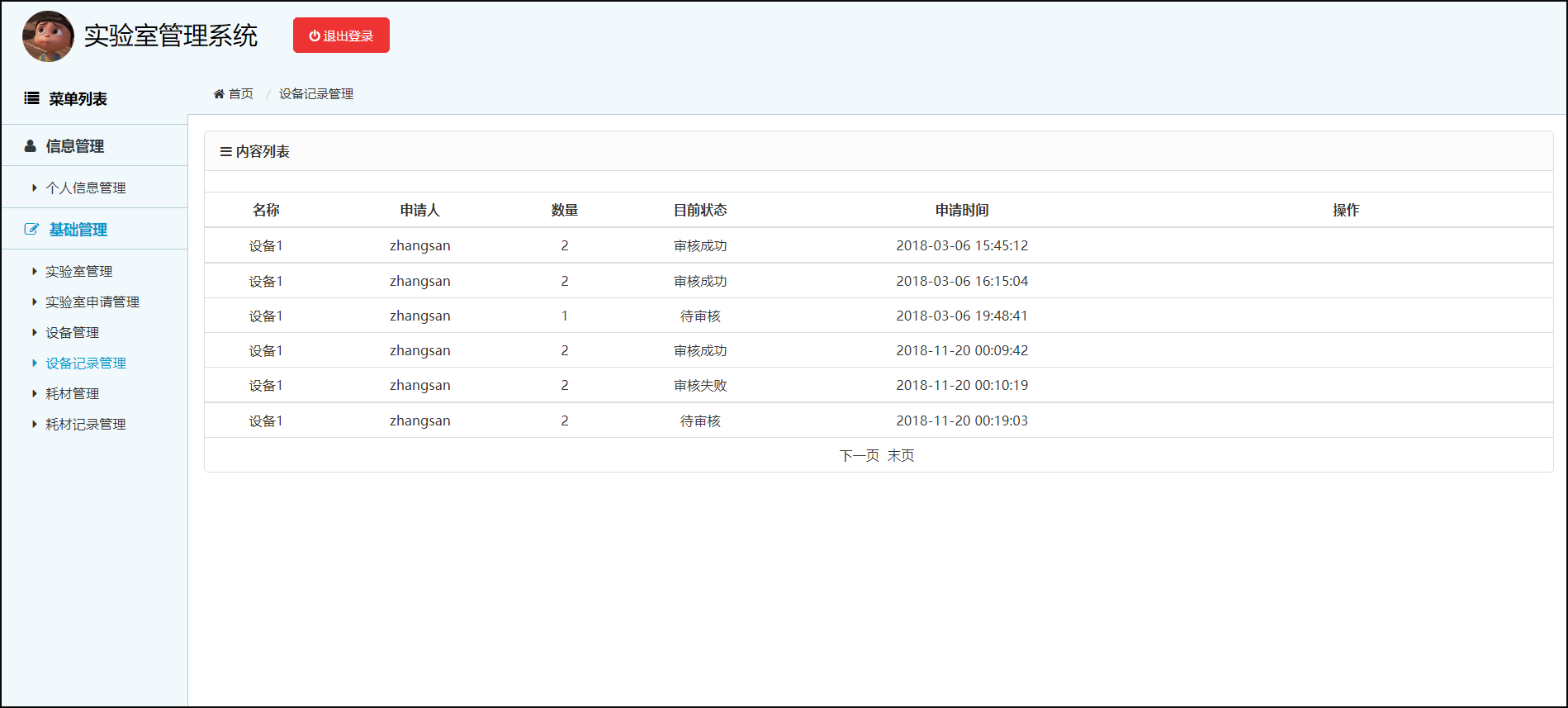The image size is (1568, 708).
Task: Click quantity 2 in 00:09:42 row
Action: [x=565, y=351]
